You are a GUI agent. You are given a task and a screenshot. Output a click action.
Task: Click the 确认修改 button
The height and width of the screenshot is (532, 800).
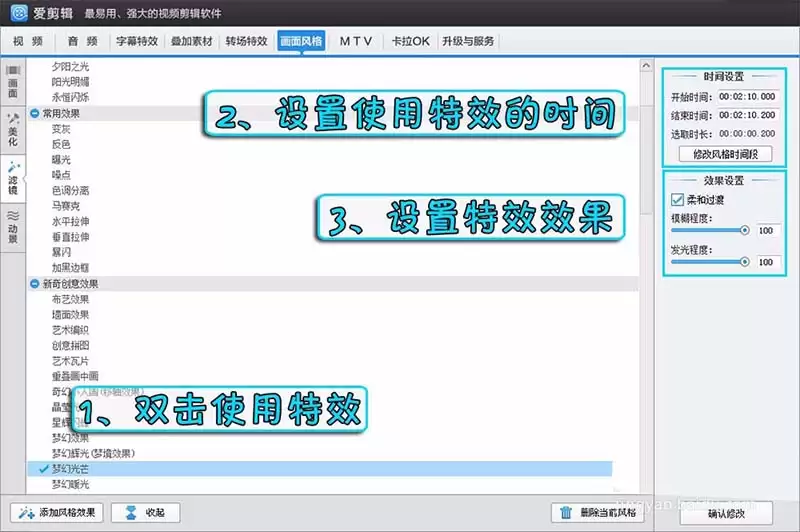coord(726,514)
